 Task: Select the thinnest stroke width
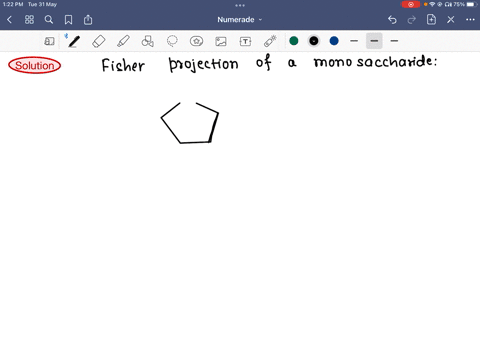point(354,41)
